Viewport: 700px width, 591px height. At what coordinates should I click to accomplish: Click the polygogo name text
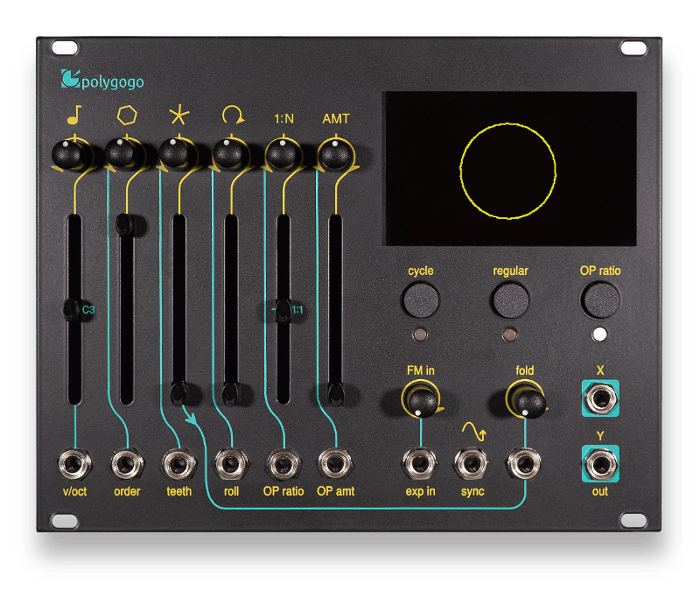click(113, 82)
